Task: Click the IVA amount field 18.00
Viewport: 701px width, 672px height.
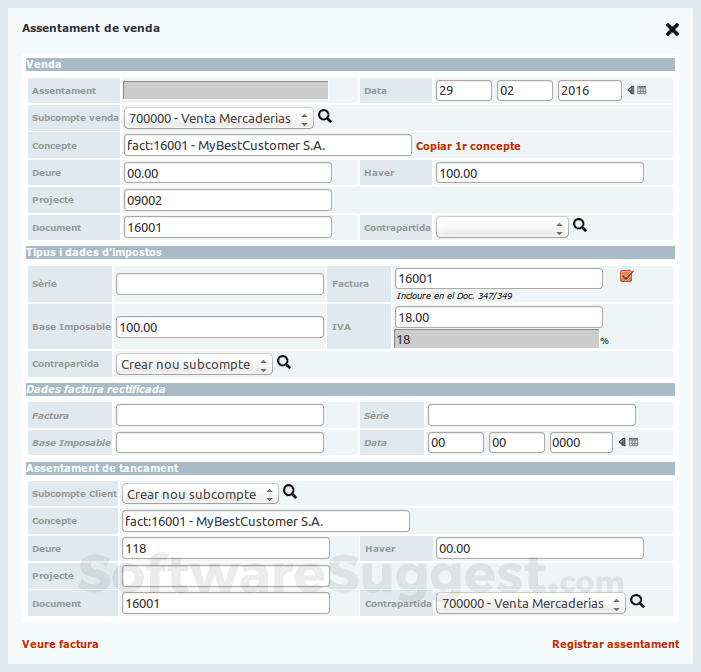Action: click(498, 317)
